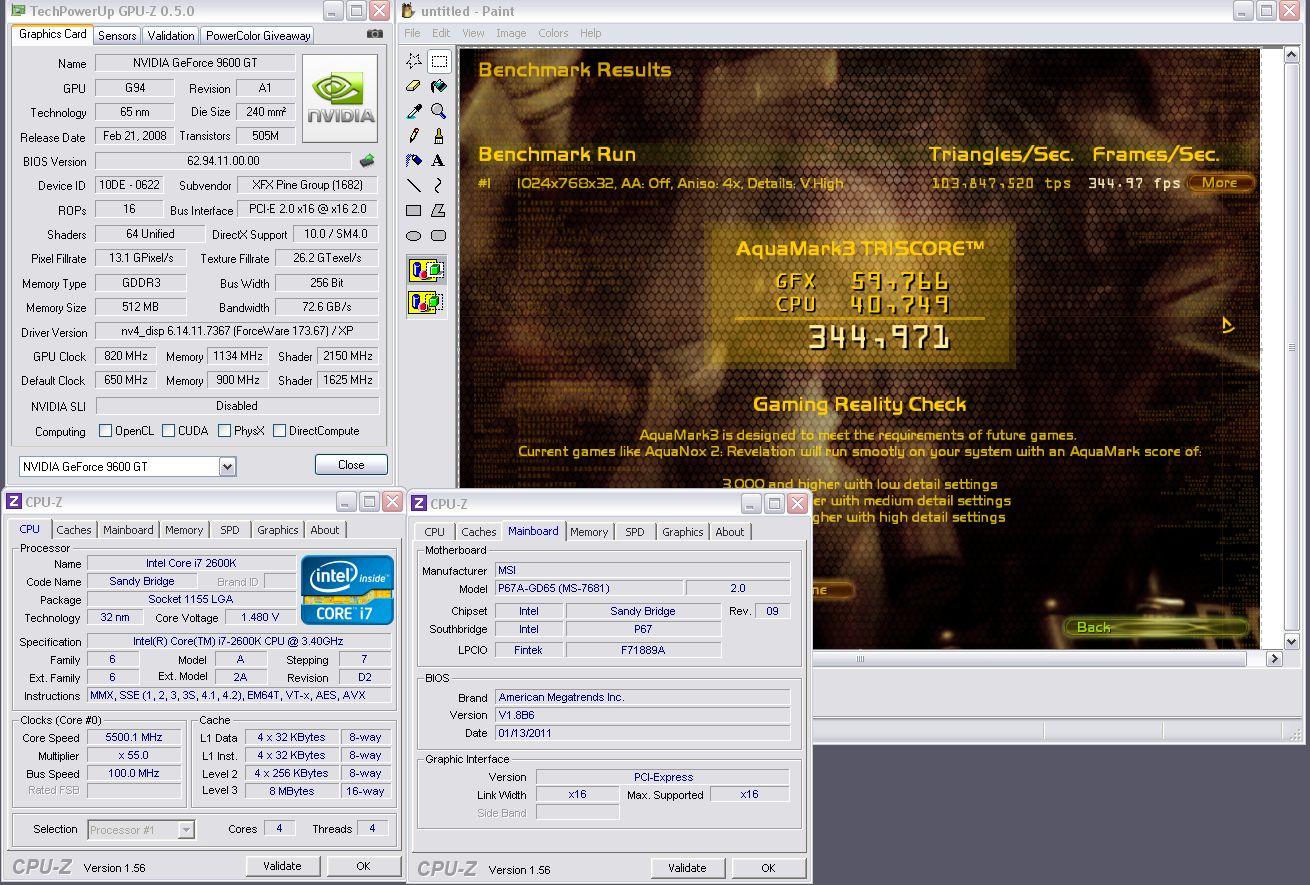Click Validate in the left CPU-Z window

[x=282, y=866]
